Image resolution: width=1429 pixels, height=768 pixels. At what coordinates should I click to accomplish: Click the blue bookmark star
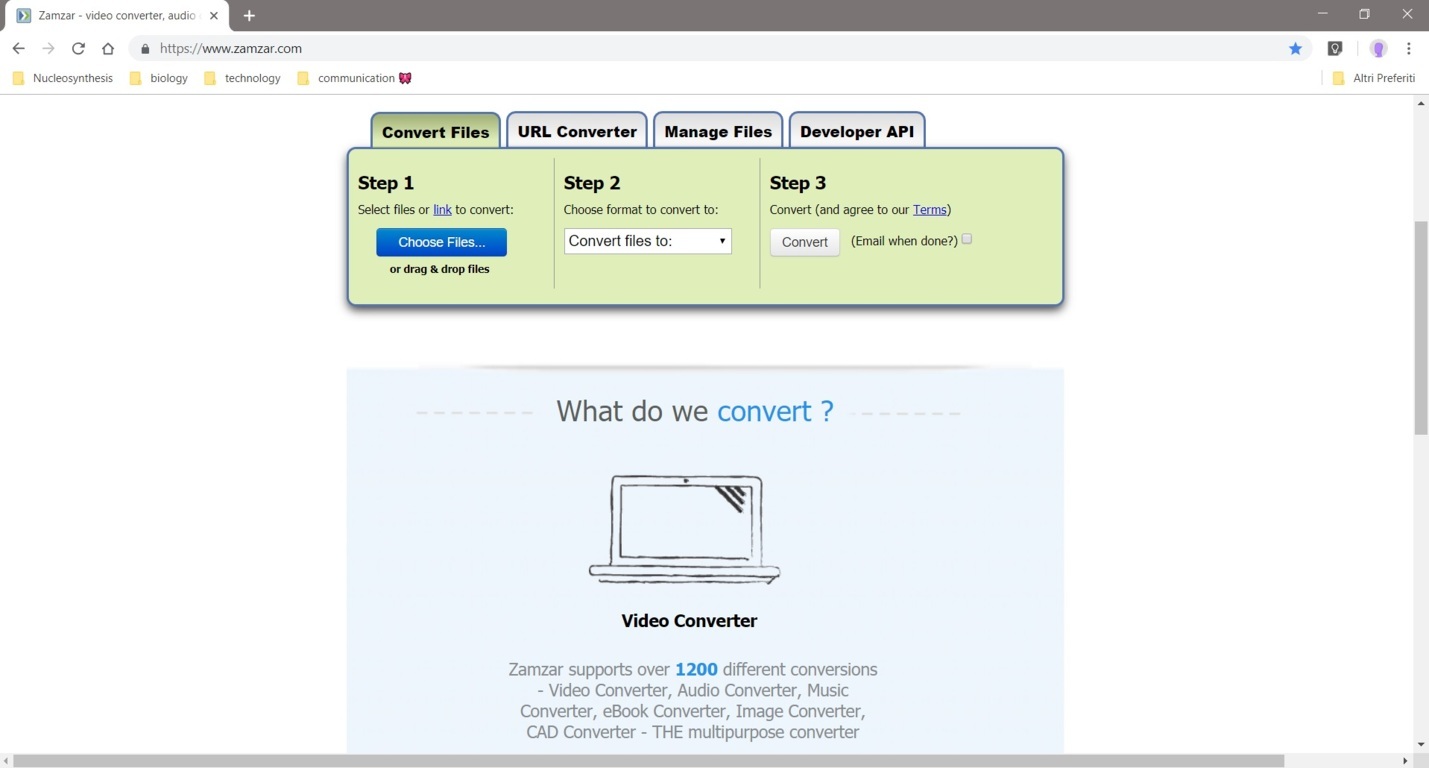point(1295,48)
